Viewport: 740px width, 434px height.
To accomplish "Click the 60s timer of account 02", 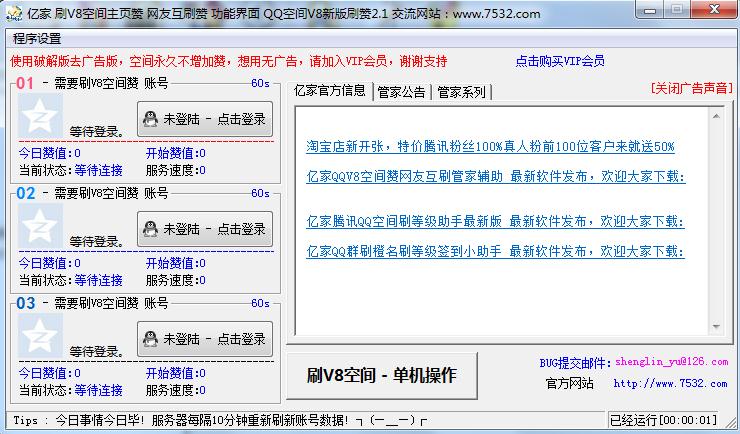I will [260, 193].
